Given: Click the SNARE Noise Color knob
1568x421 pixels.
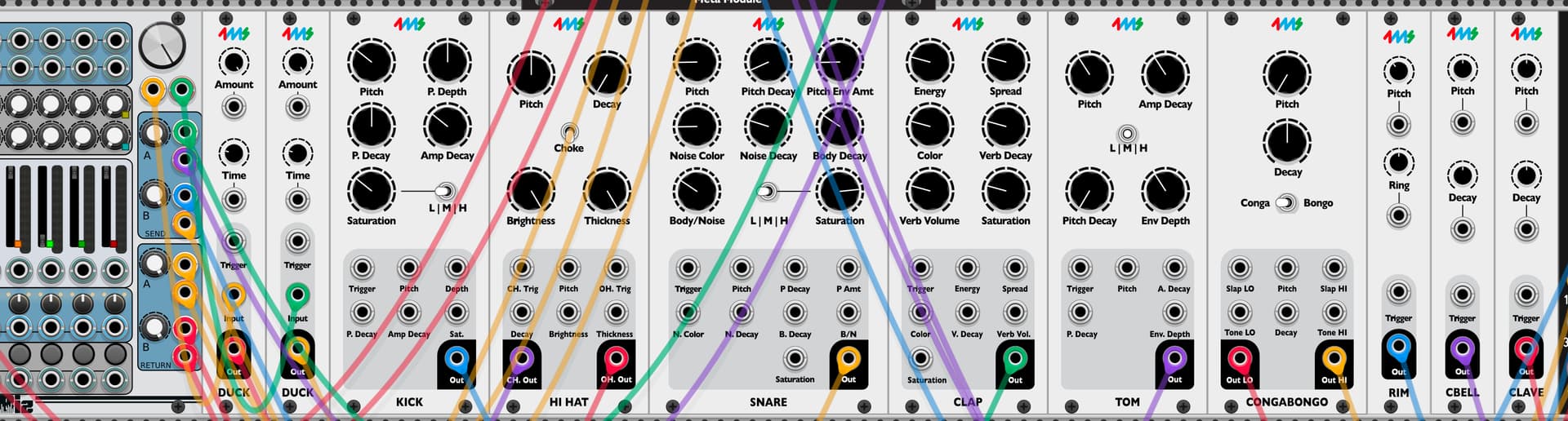Looking at the screenshot, I should (697, 126).
